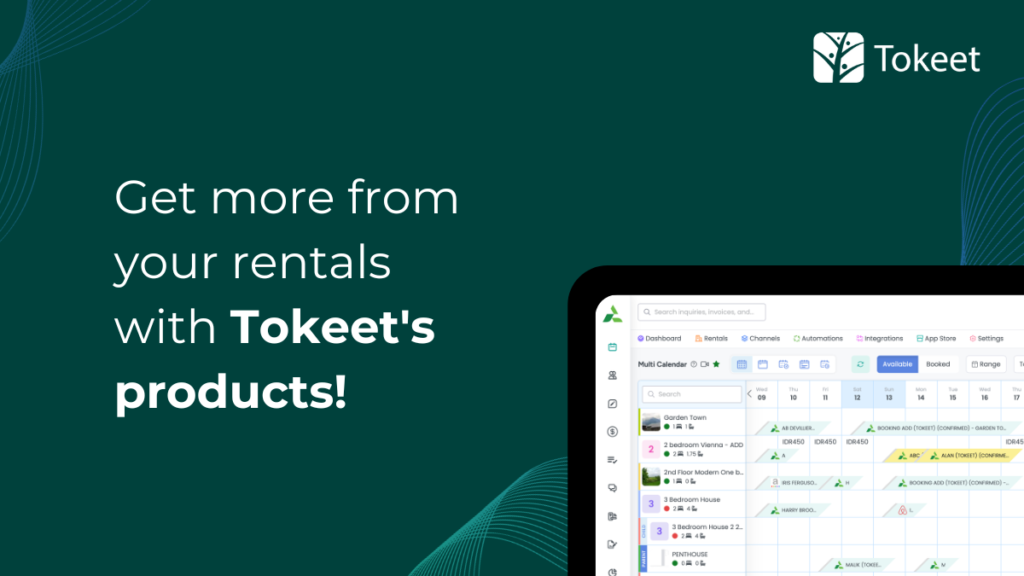Click the green refresh calendar icon
The image size is (1024, 576).
860,364
